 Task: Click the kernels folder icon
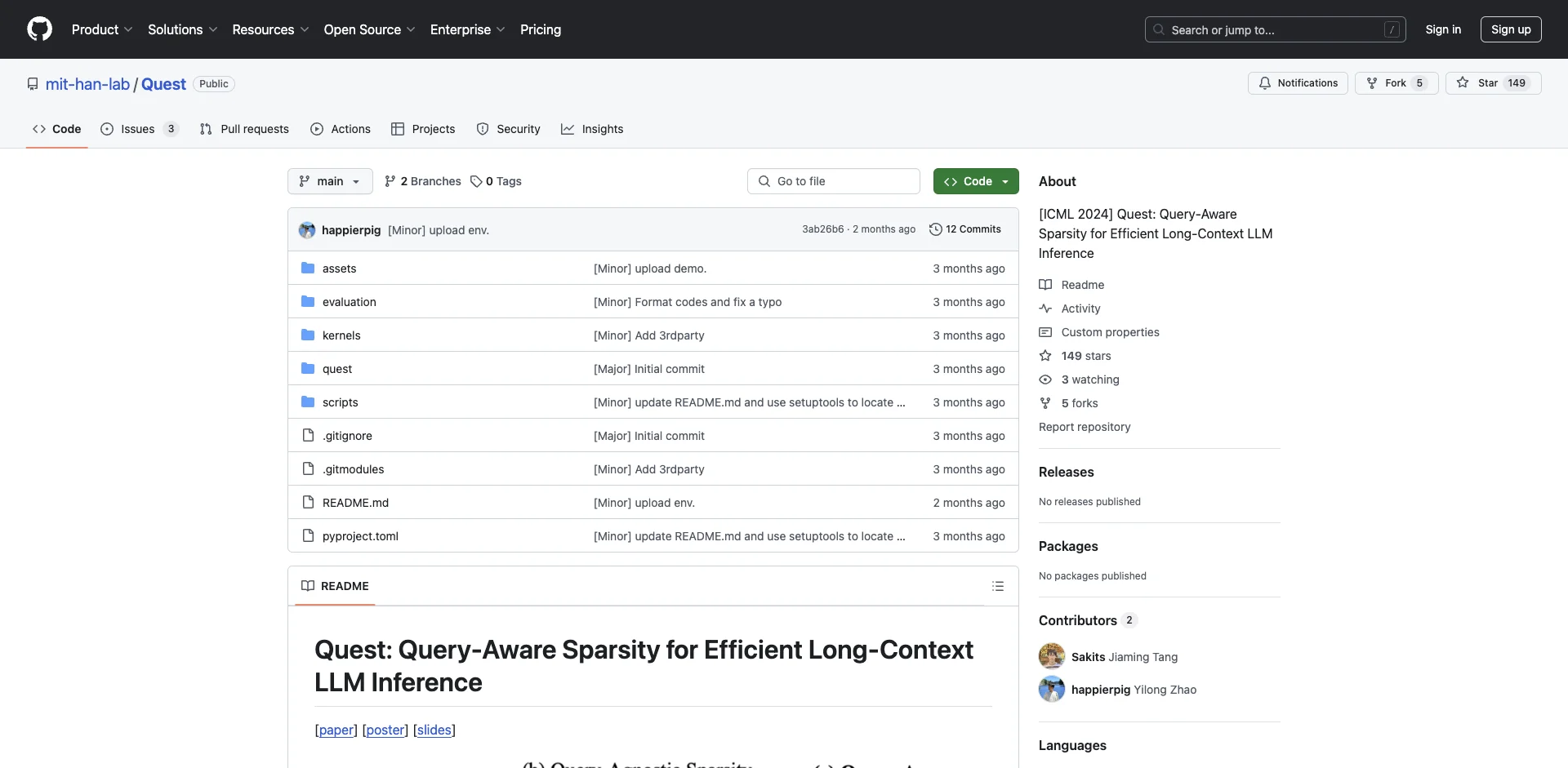point(308,335)
